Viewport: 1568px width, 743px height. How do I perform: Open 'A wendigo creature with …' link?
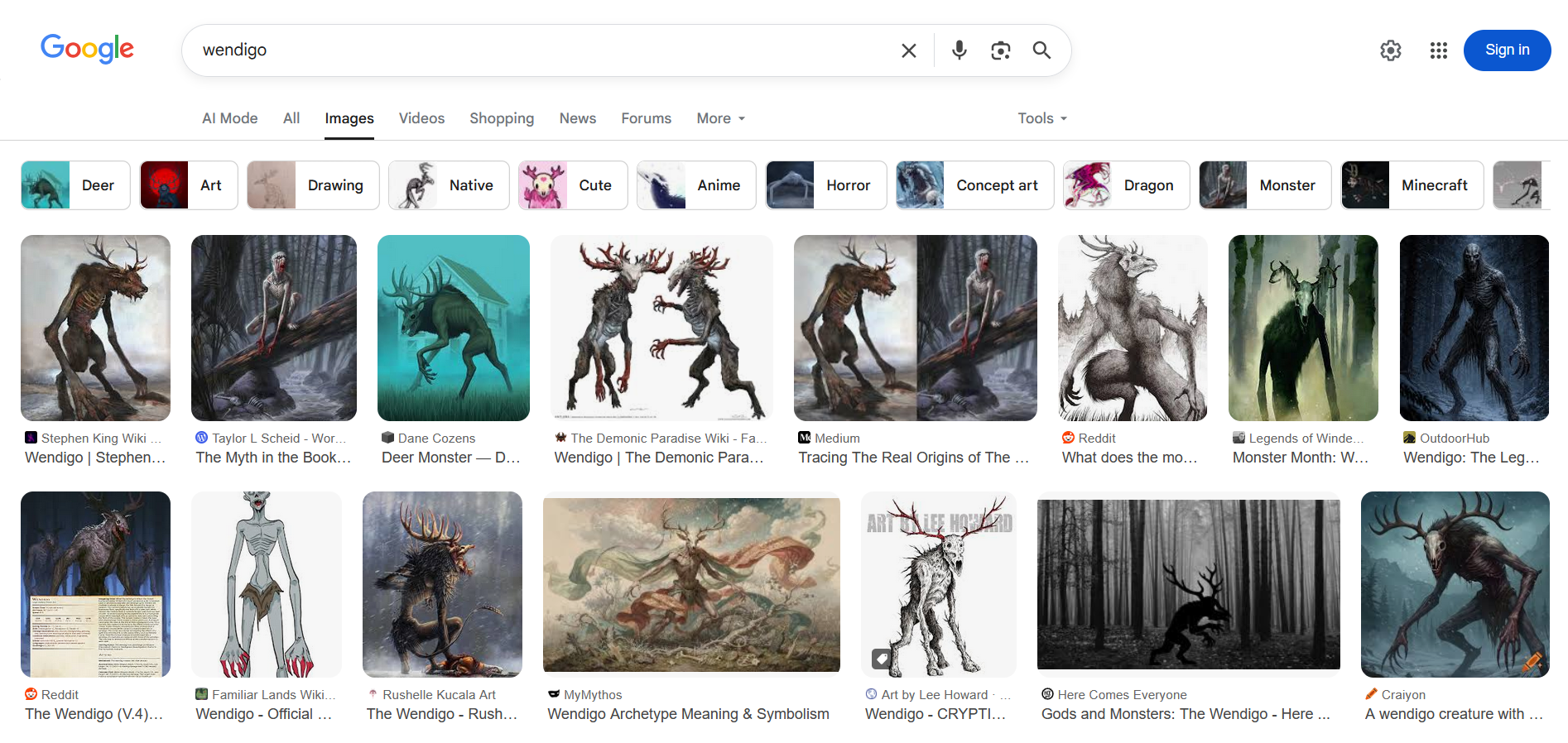[x=1455, y=714]
